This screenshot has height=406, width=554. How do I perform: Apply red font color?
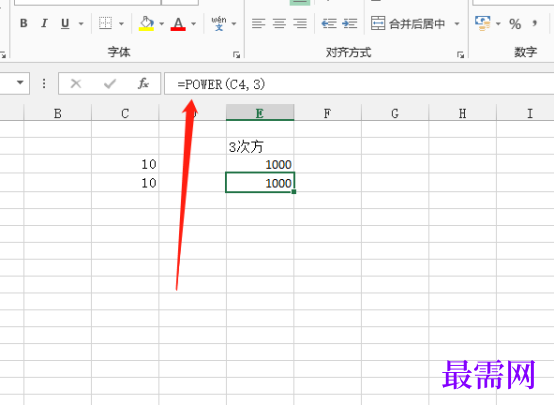click(x=178, y=23)
